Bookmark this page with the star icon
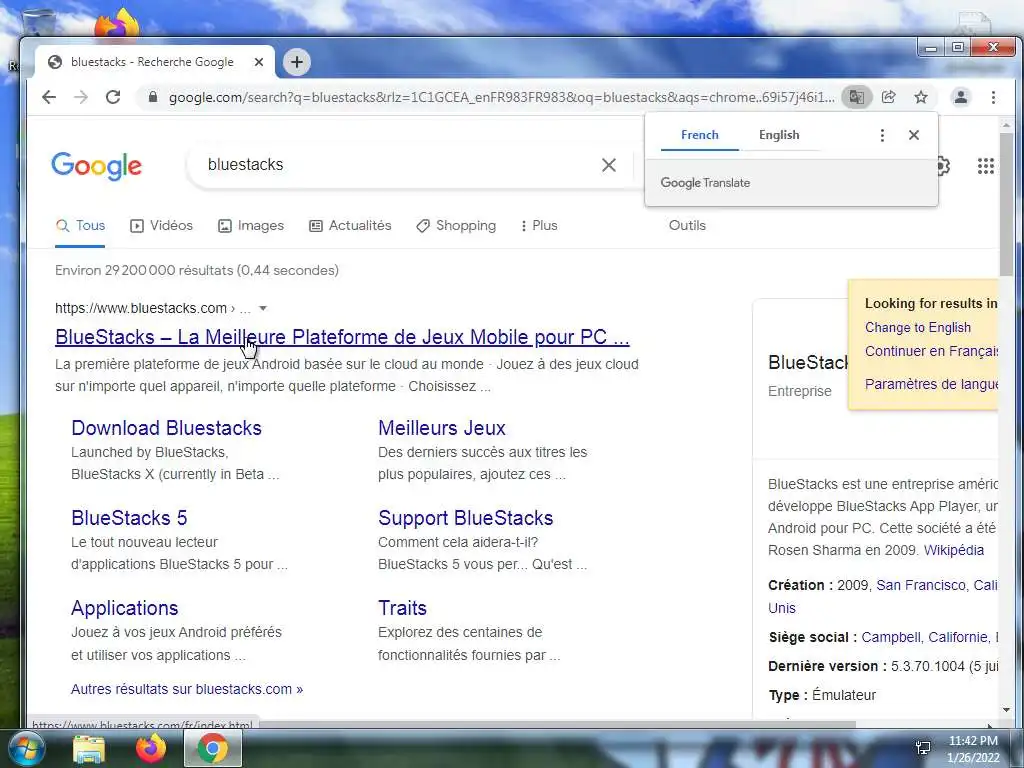 [x=921, y=97]
